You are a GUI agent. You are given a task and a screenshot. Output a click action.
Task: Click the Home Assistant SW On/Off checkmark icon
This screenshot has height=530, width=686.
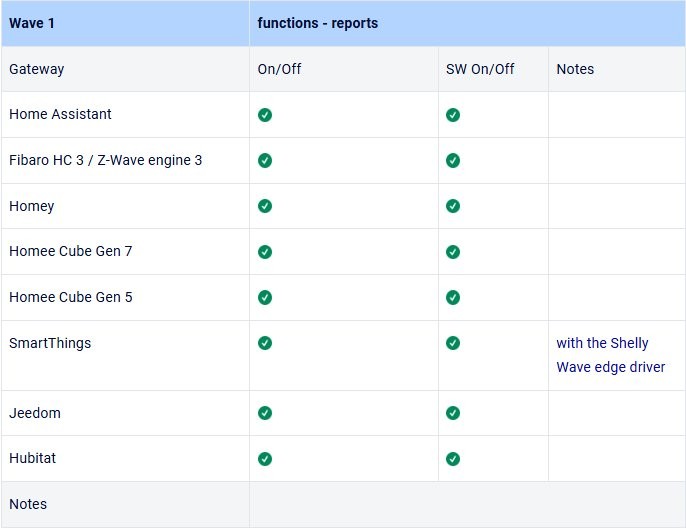click(453, 115)
